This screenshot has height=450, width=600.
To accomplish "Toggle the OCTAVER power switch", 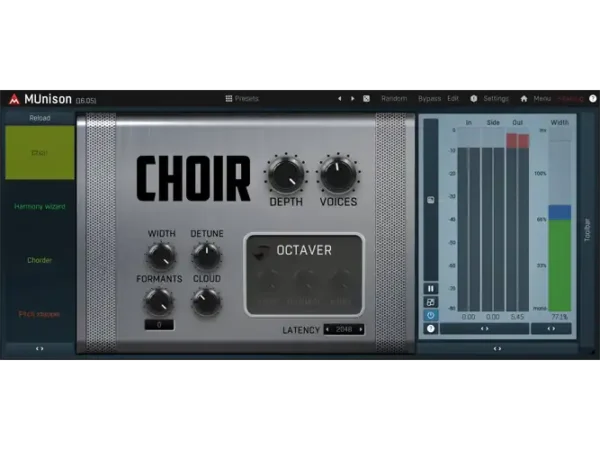I will [261, 251].
